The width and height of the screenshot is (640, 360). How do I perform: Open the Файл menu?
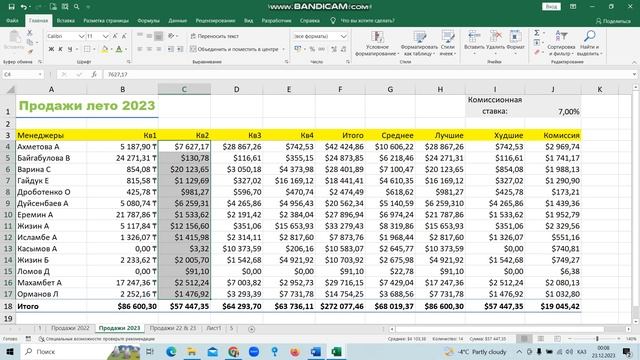point(12,20)
